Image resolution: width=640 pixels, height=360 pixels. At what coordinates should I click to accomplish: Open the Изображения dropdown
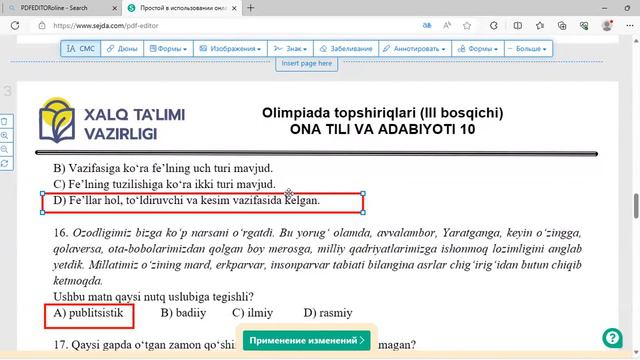pyautogui.click(x=230, y=49)
